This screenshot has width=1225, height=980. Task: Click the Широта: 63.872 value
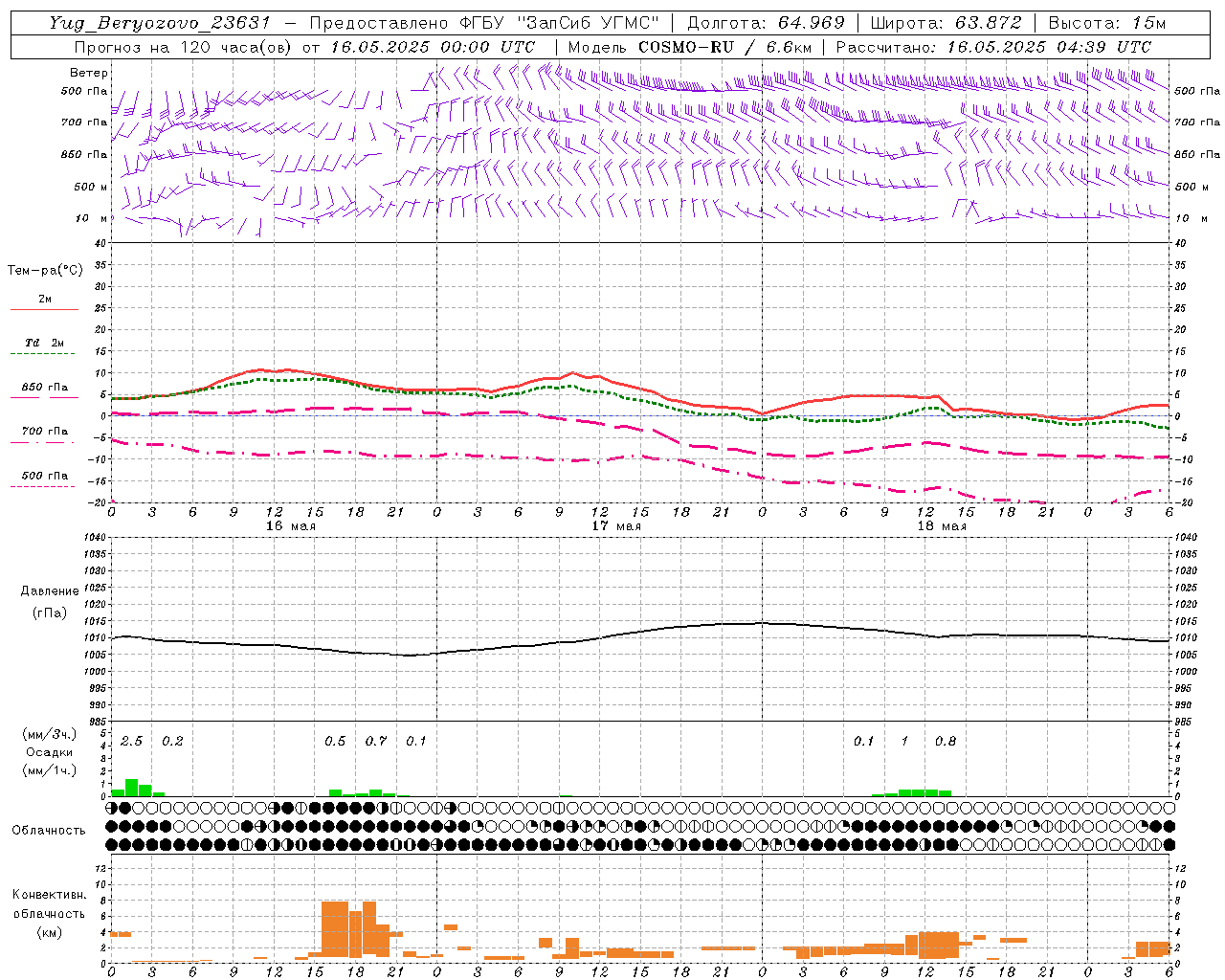946,23
